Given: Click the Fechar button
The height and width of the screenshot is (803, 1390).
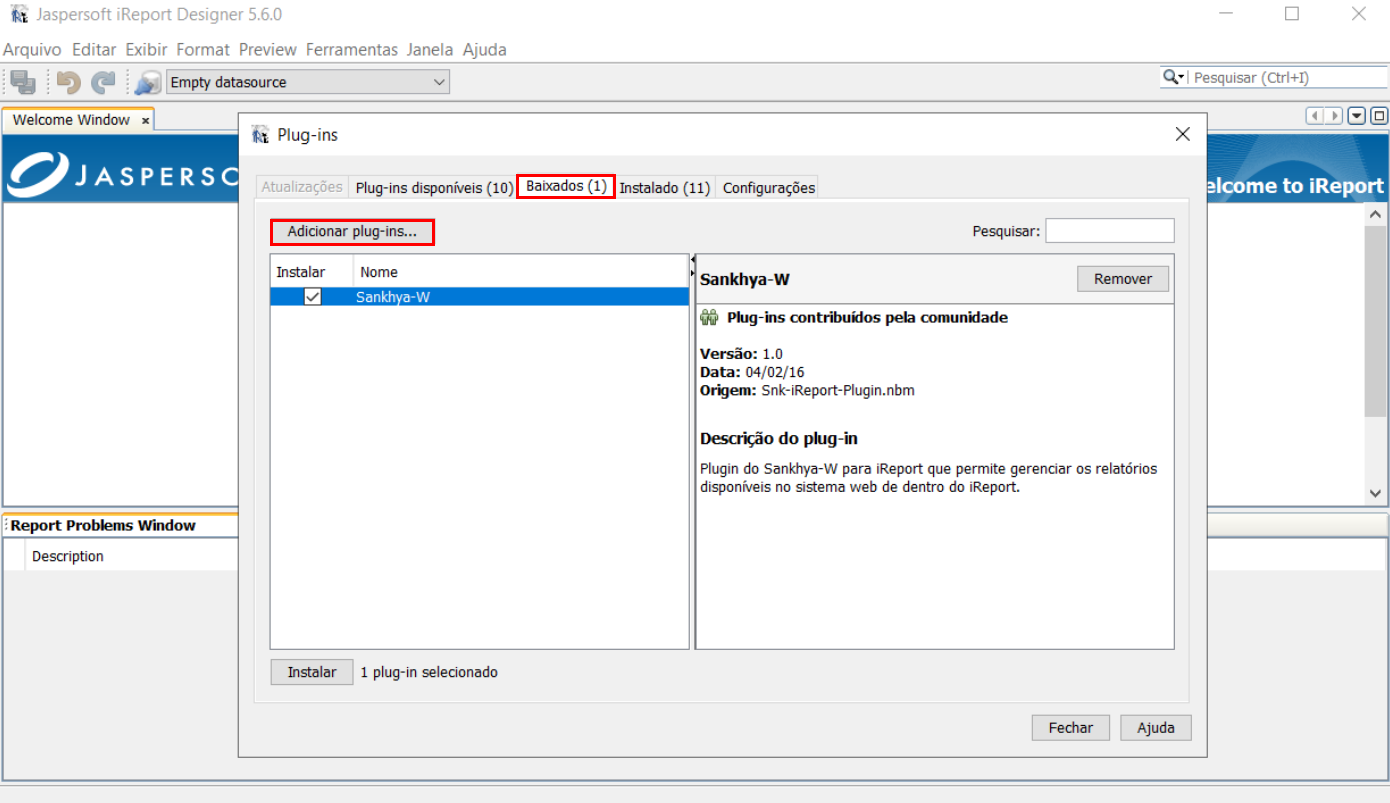Looking at the screenshot, I should (1071, 728).
